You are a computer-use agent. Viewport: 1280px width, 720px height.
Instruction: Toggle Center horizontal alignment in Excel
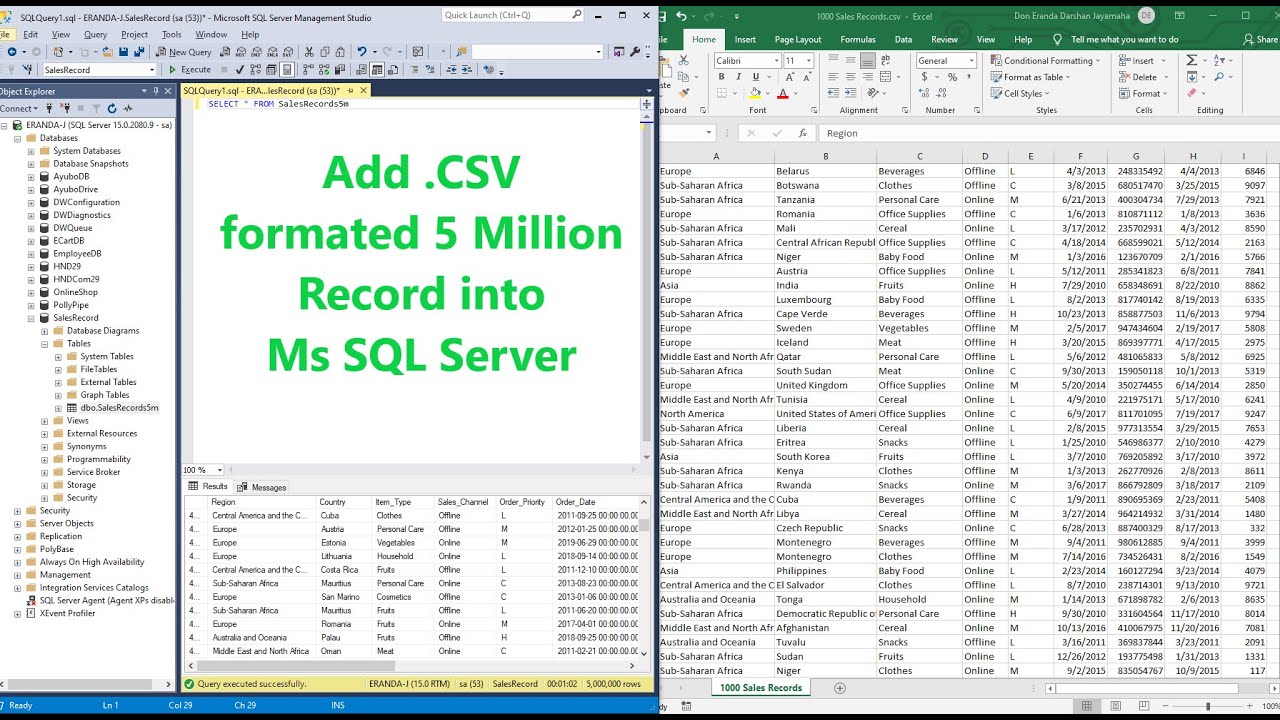click(x=850, y=76)
